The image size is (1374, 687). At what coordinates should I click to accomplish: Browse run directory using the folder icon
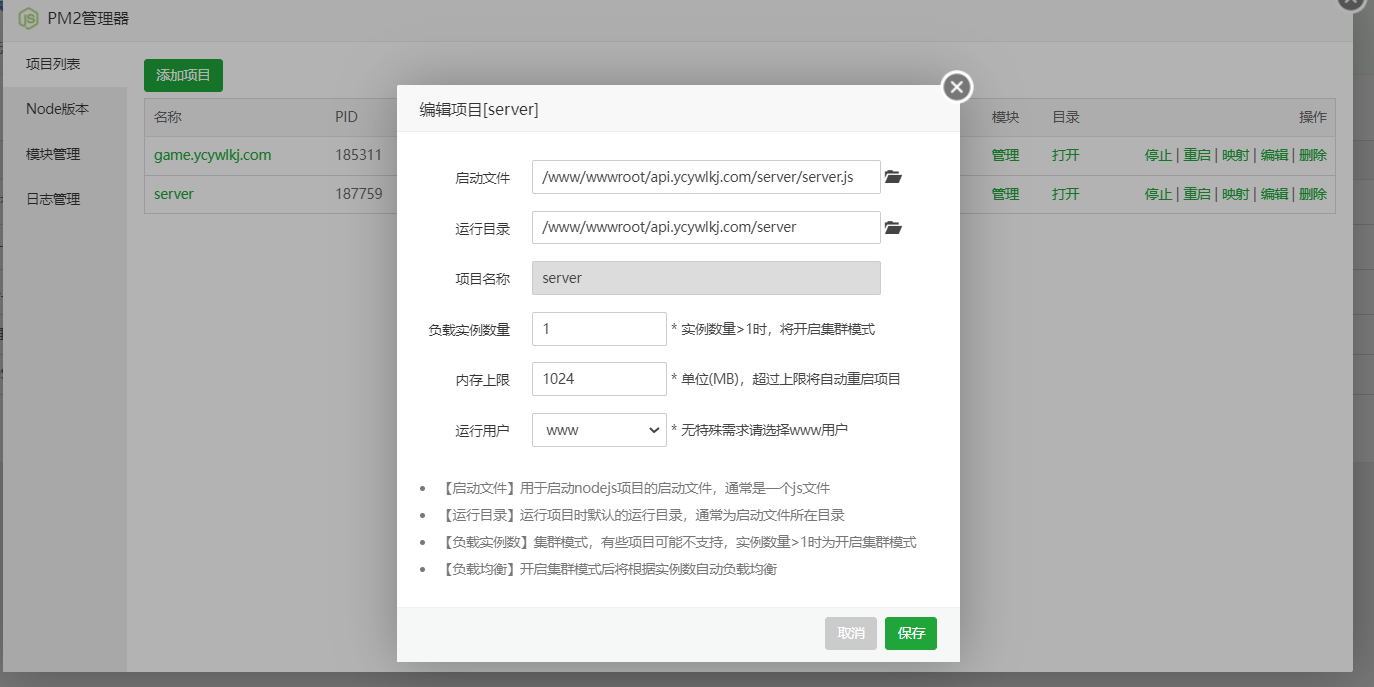pos(893,227)
